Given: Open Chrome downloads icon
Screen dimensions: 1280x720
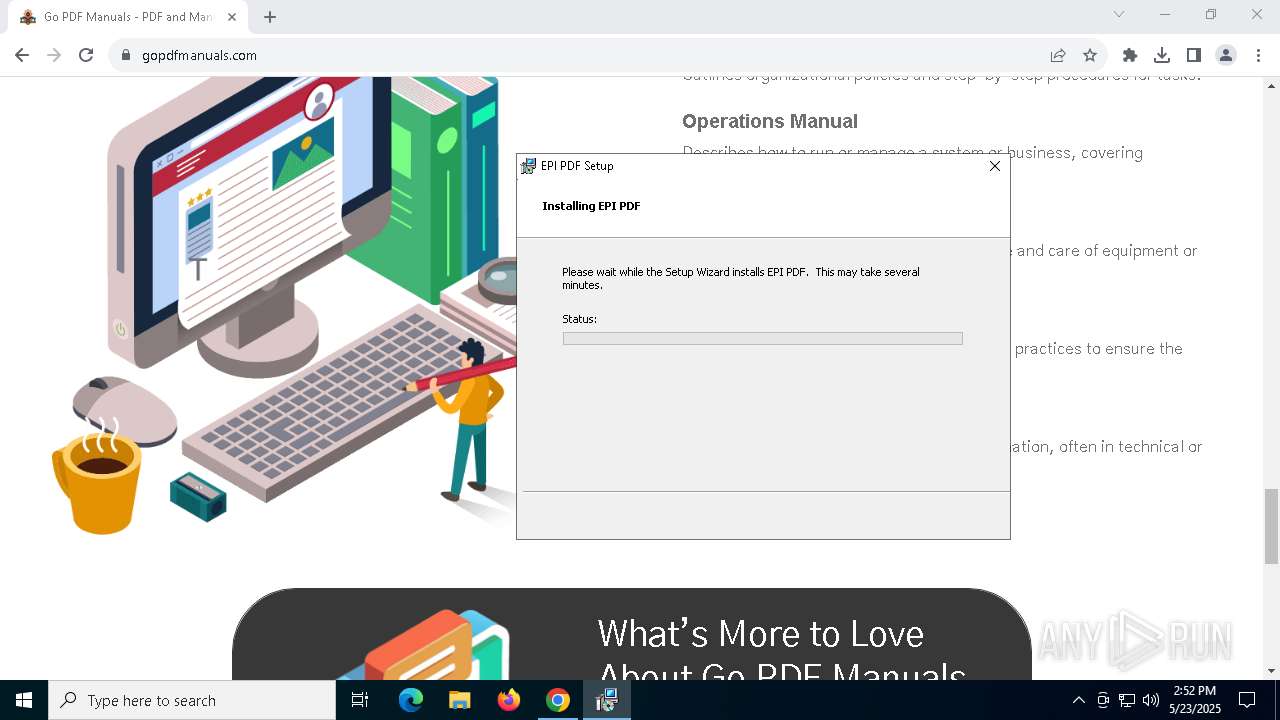Looking at the screenshot, I should tap(1162, 55).
